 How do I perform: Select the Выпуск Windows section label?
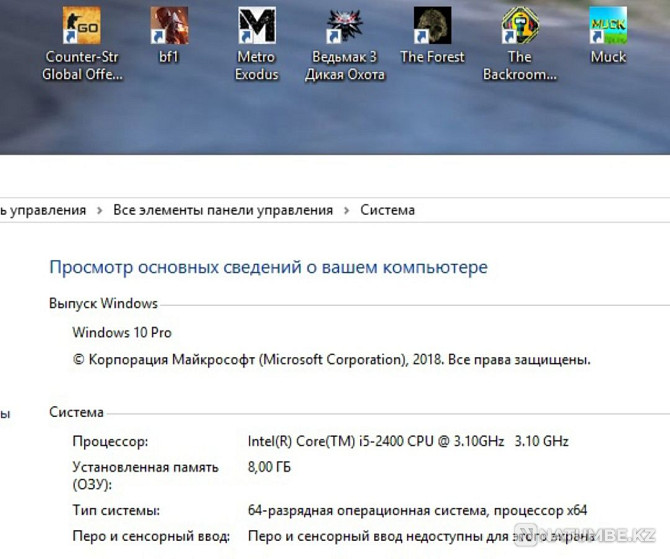[x=103, y=303]
